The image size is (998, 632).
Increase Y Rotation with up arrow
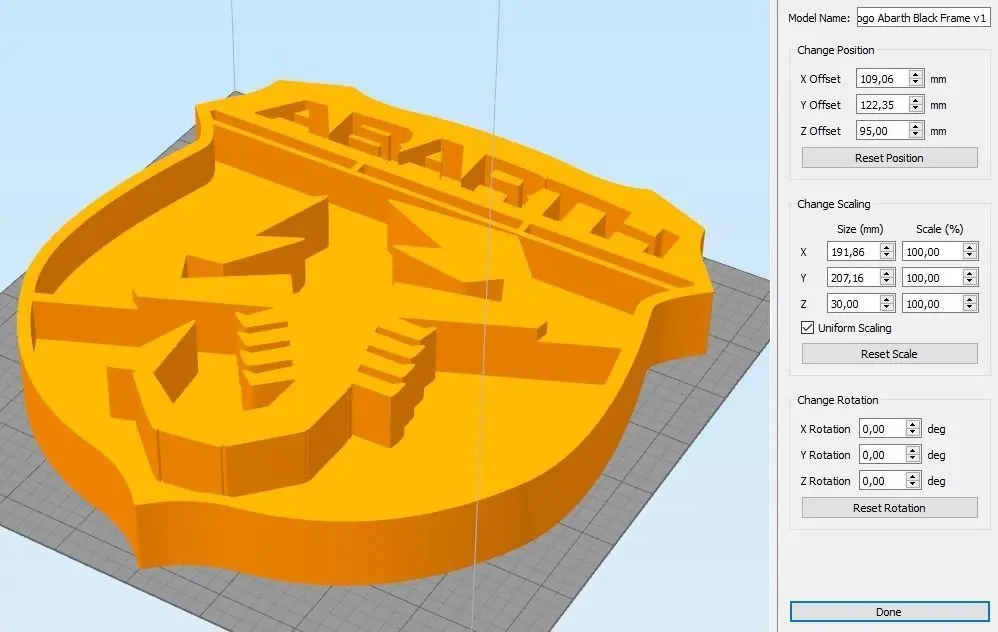click(913, 450)
